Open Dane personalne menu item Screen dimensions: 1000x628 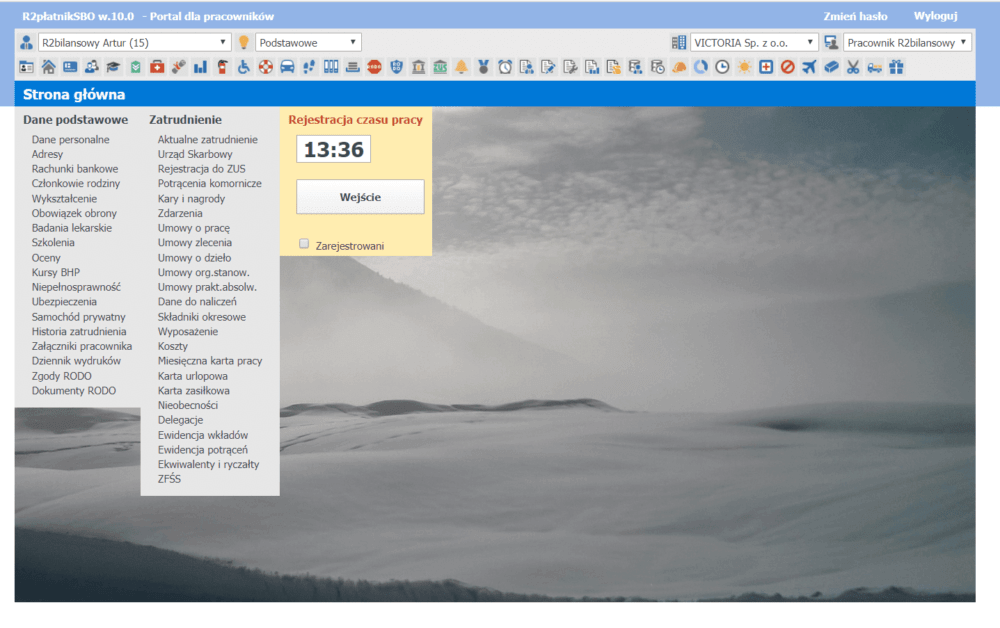click(x=70, y=140)
